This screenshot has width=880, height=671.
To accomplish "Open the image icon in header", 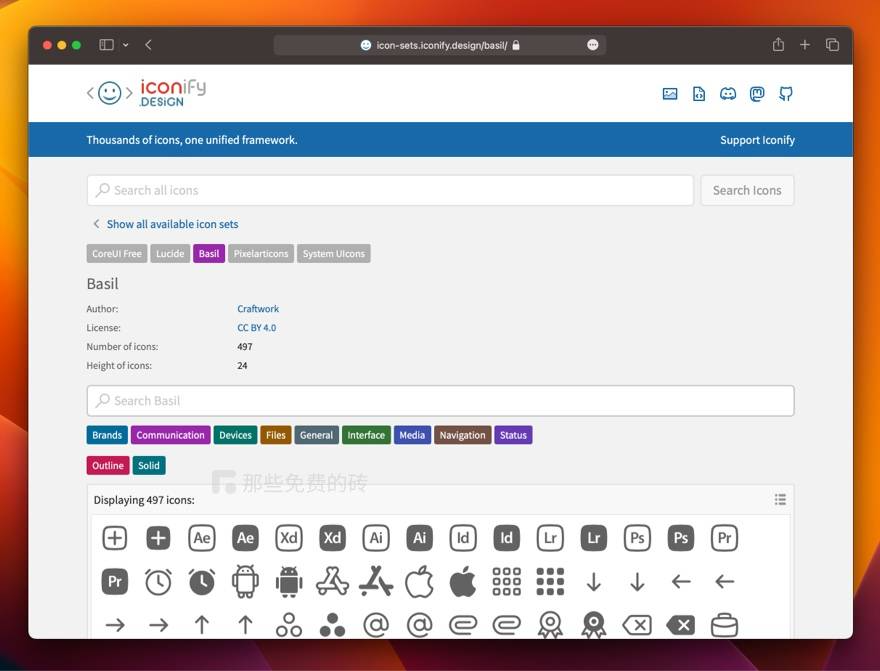I will [670, 94].
